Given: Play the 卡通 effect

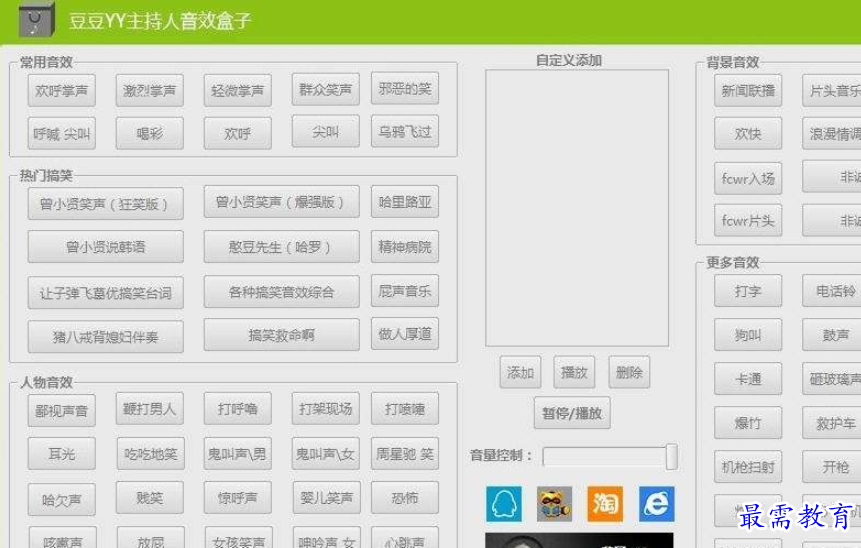Looking at the screenshot, I should (748, 379).
